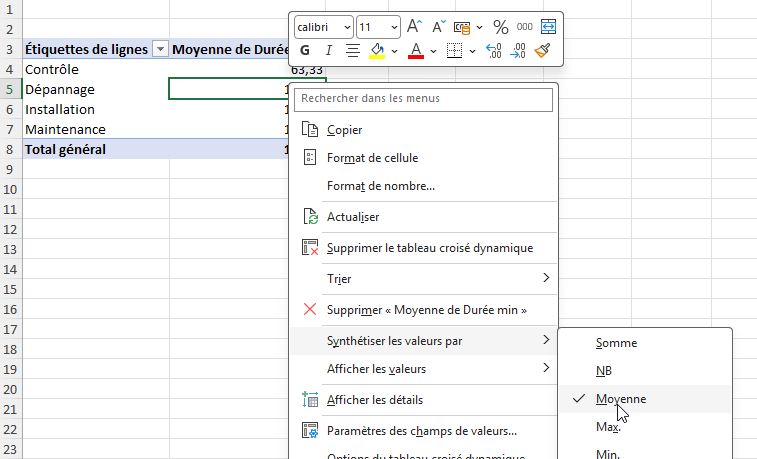Select row 15 header

coord(11,289)
